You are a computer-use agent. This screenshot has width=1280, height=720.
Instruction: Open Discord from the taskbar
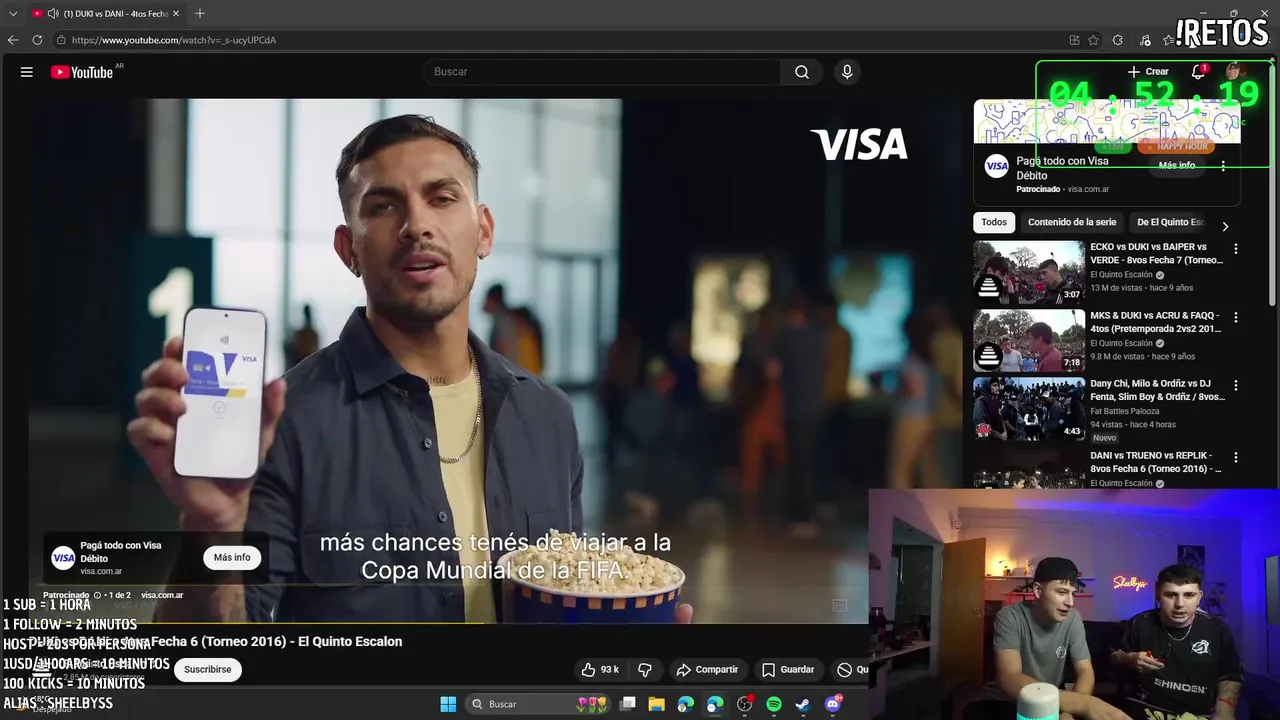point(833,704)
